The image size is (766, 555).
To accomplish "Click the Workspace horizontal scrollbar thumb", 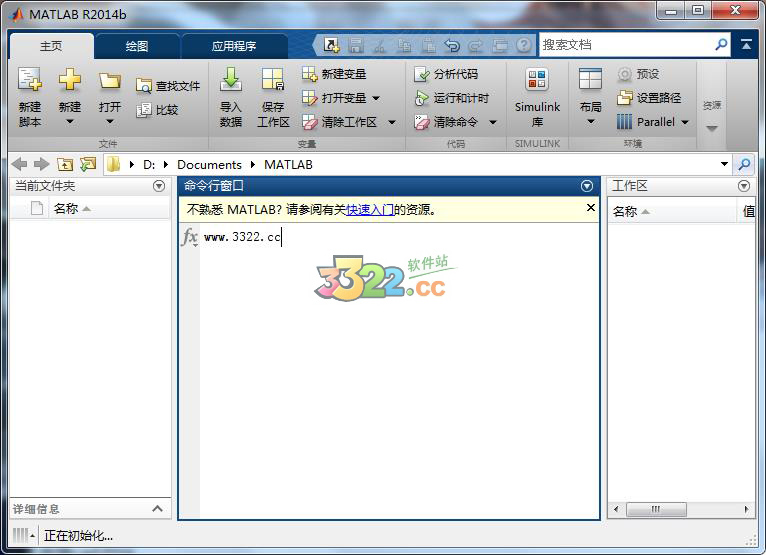I will tap(656, 509).
